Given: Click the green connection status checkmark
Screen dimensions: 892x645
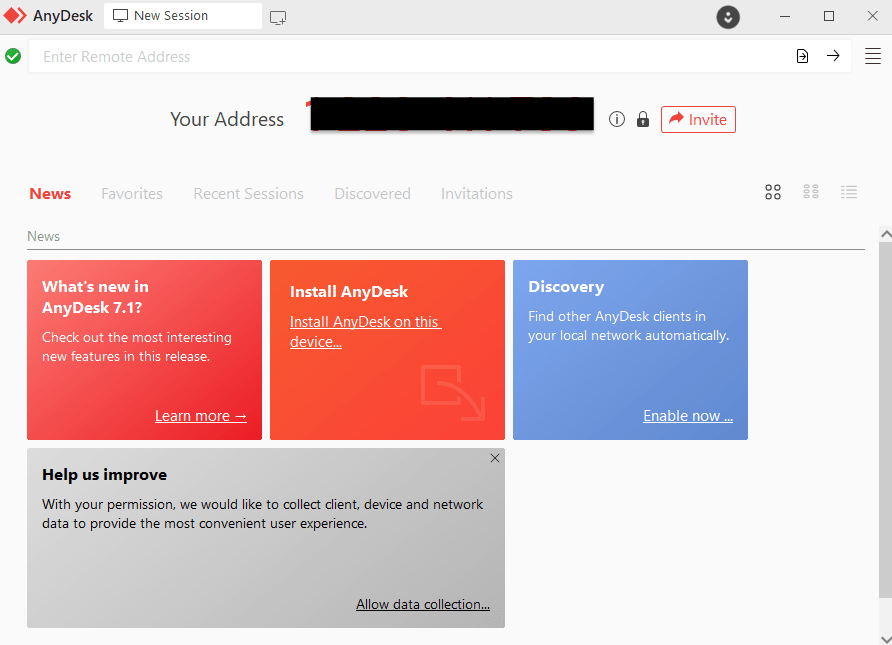Looking at the screenshot, I should click(13, 56).
